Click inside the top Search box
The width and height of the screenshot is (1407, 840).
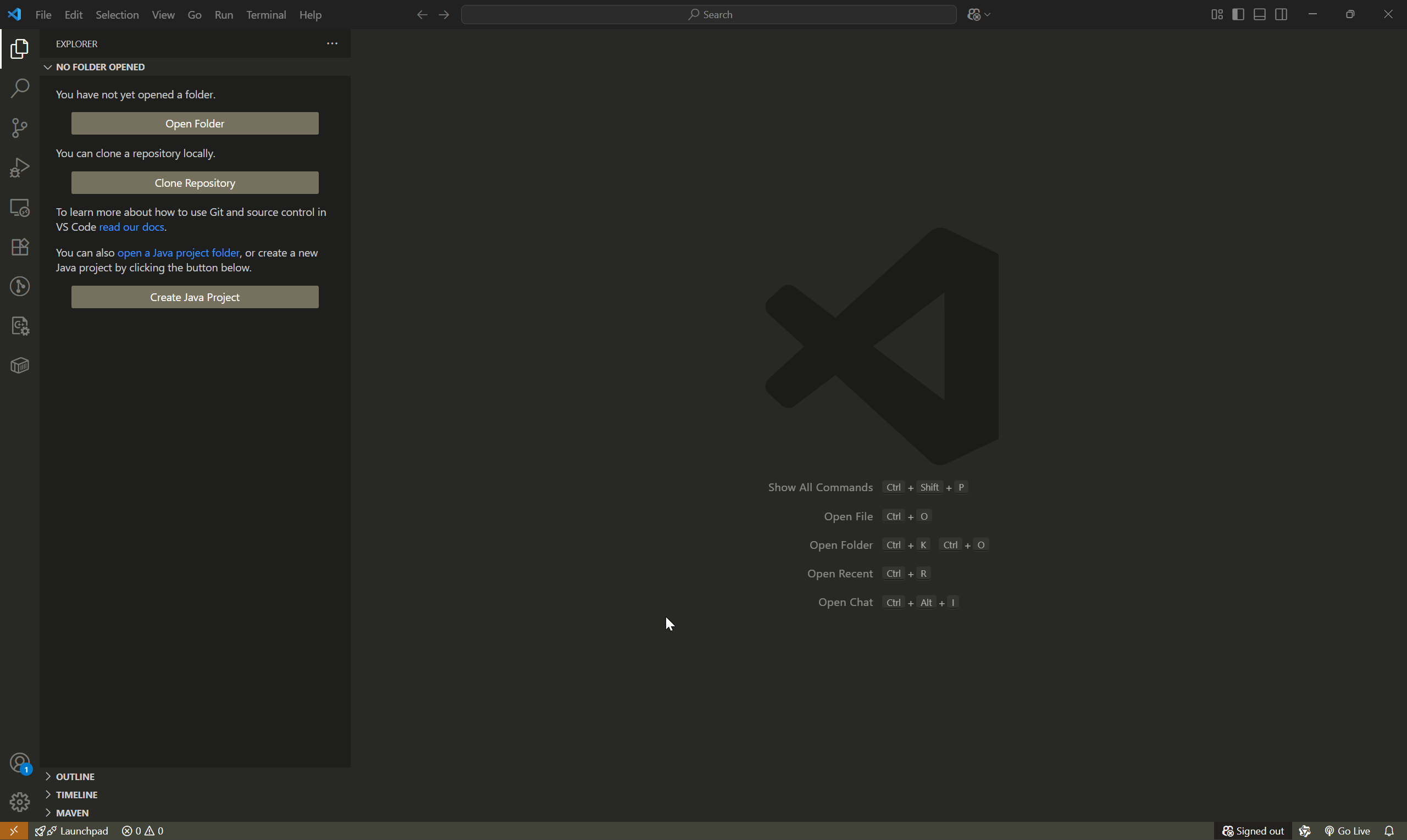tap(708, 14)
